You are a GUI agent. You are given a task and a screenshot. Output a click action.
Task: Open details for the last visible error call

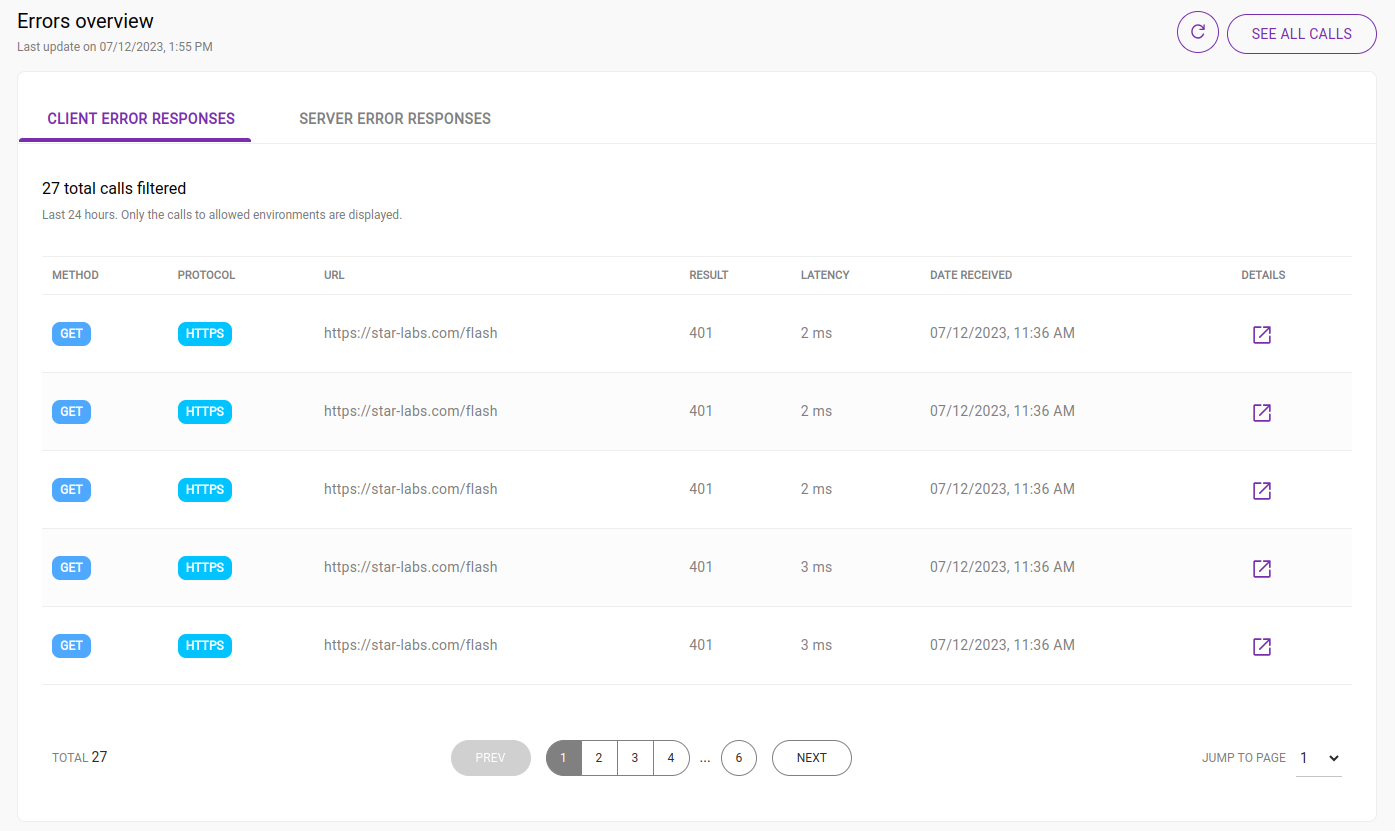pyautogui.click(x=1261, y=646)
